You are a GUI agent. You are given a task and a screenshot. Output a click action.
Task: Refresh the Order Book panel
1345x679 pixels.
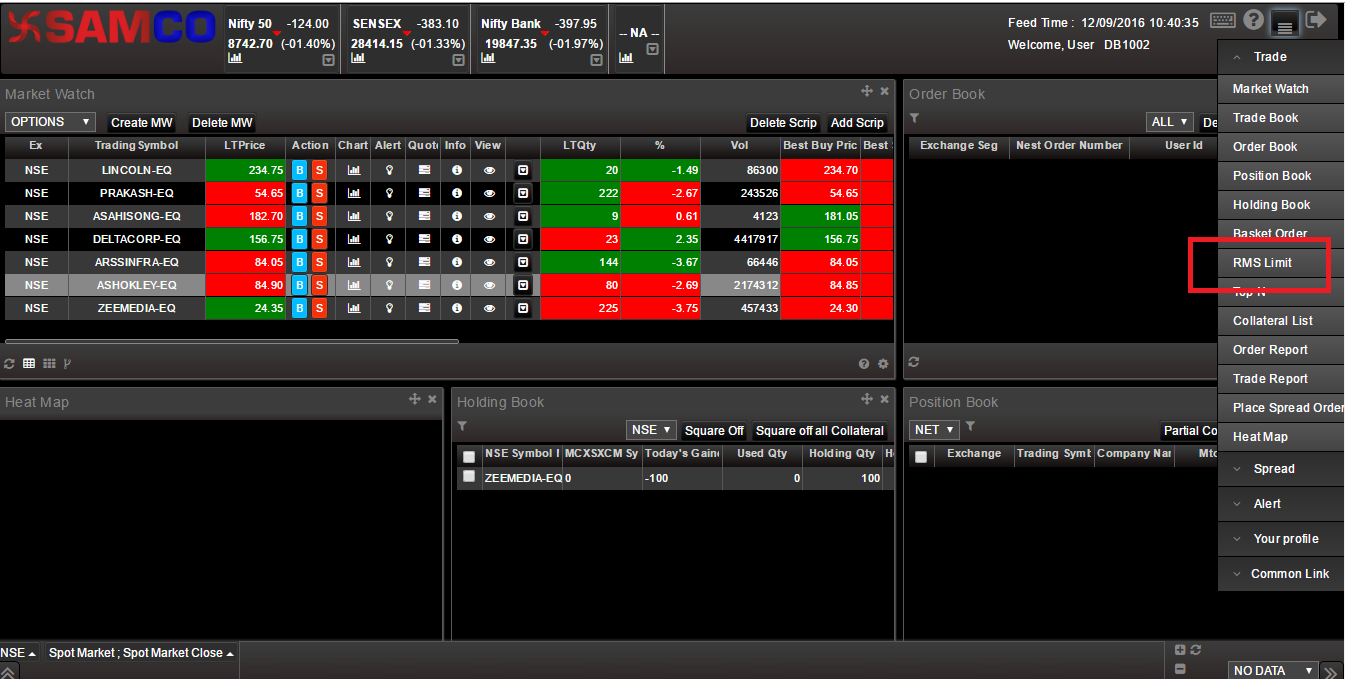[x=914, y=362]
